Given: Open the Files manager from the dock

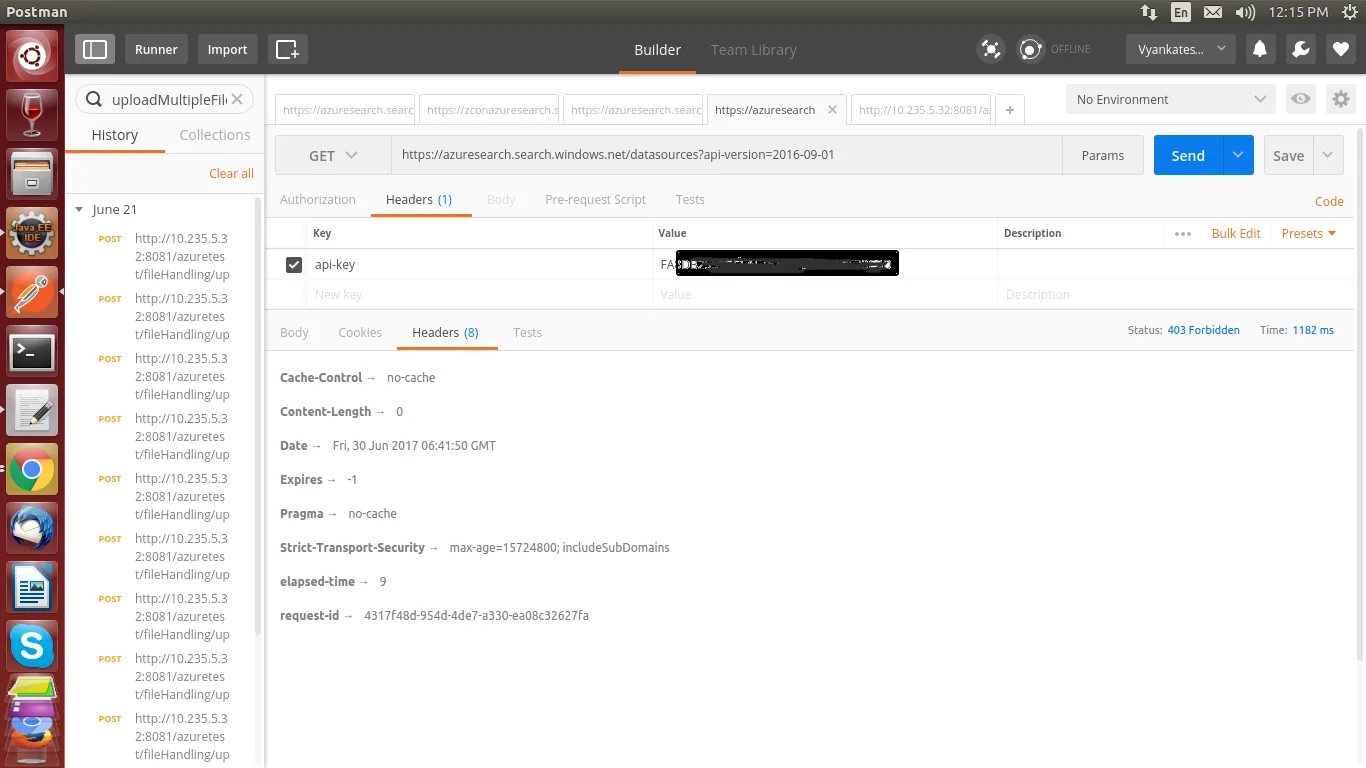Looking at the screenshot, I should coord(32,174).
